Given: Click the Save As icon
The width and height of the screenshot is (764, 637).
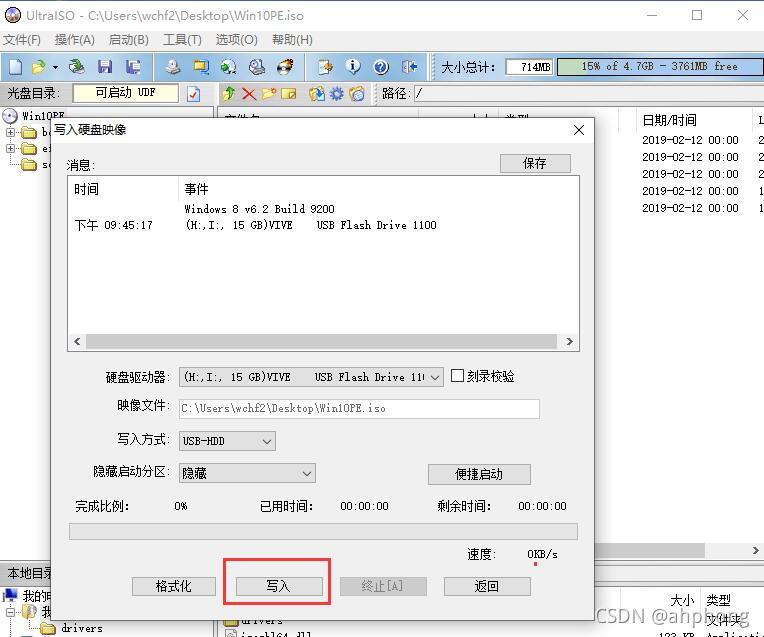Looking at the screenshot, I should pos(133,67).
